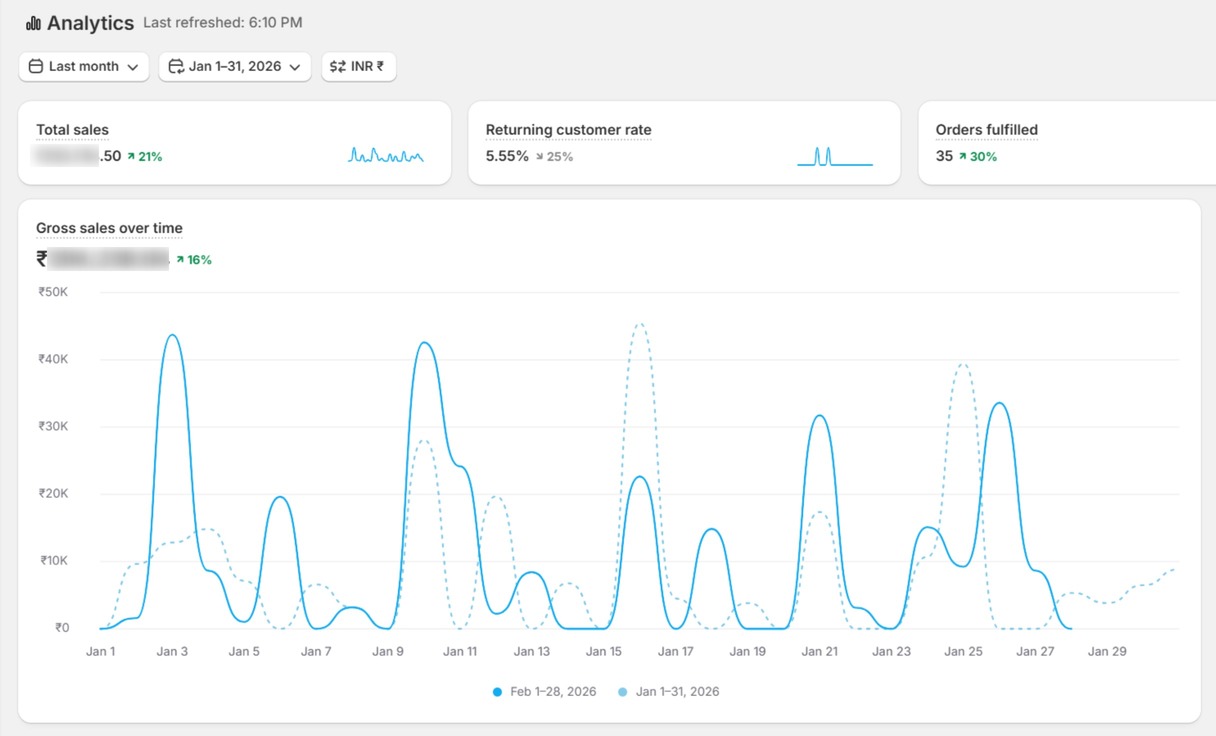Open the INR ₹ currency selector
Viewport: 1216px width, 736px height.
[359, 67]
